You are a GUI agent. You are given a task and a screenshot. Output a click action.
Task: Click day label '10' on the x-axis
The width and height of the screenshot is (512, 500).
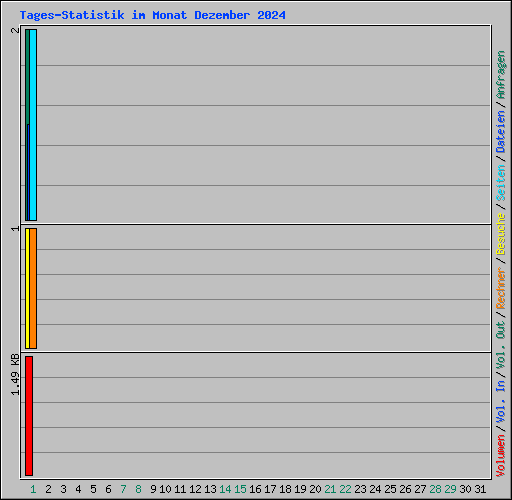[x=165, y=489]
